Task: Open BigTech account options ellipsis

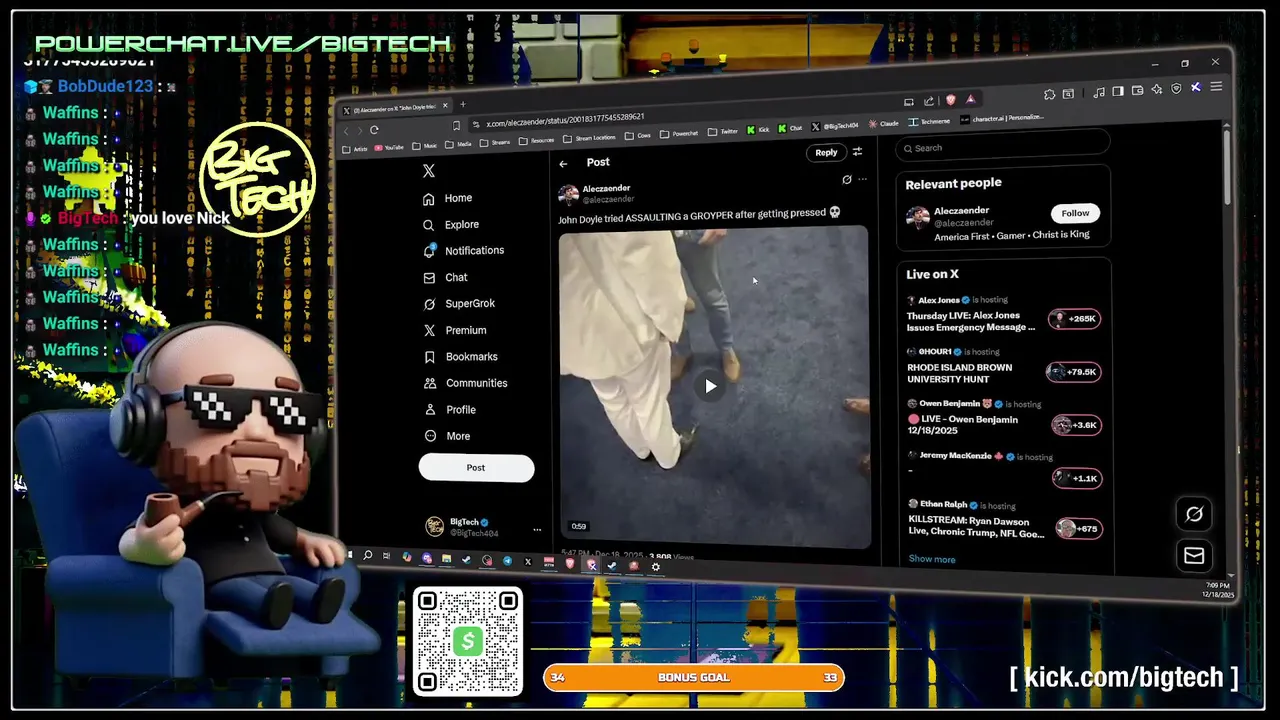Action: [x=537, y=529]
